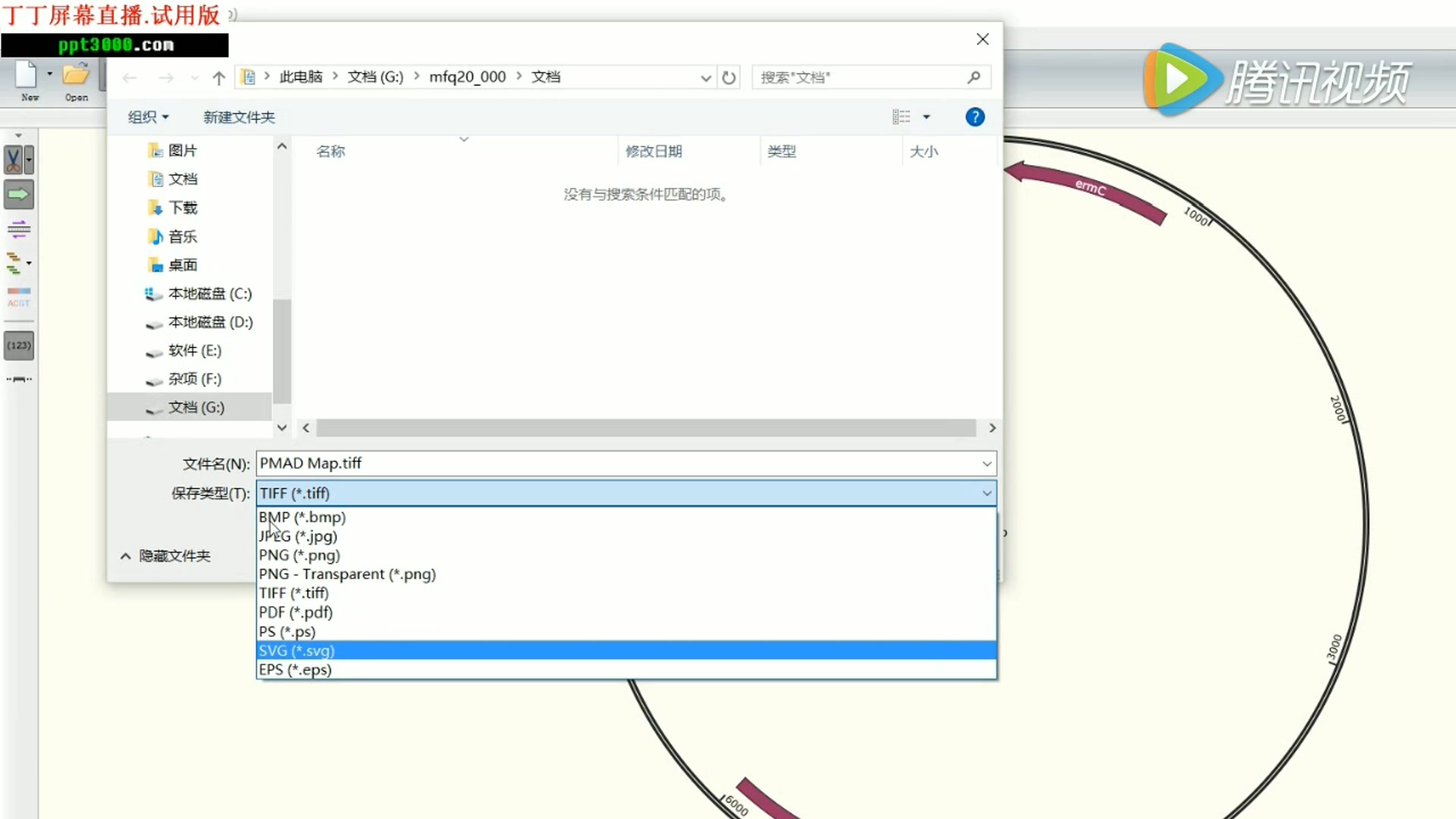Click 新建文件夹 button
This screenshot has height=819, width=1456.
239,117
